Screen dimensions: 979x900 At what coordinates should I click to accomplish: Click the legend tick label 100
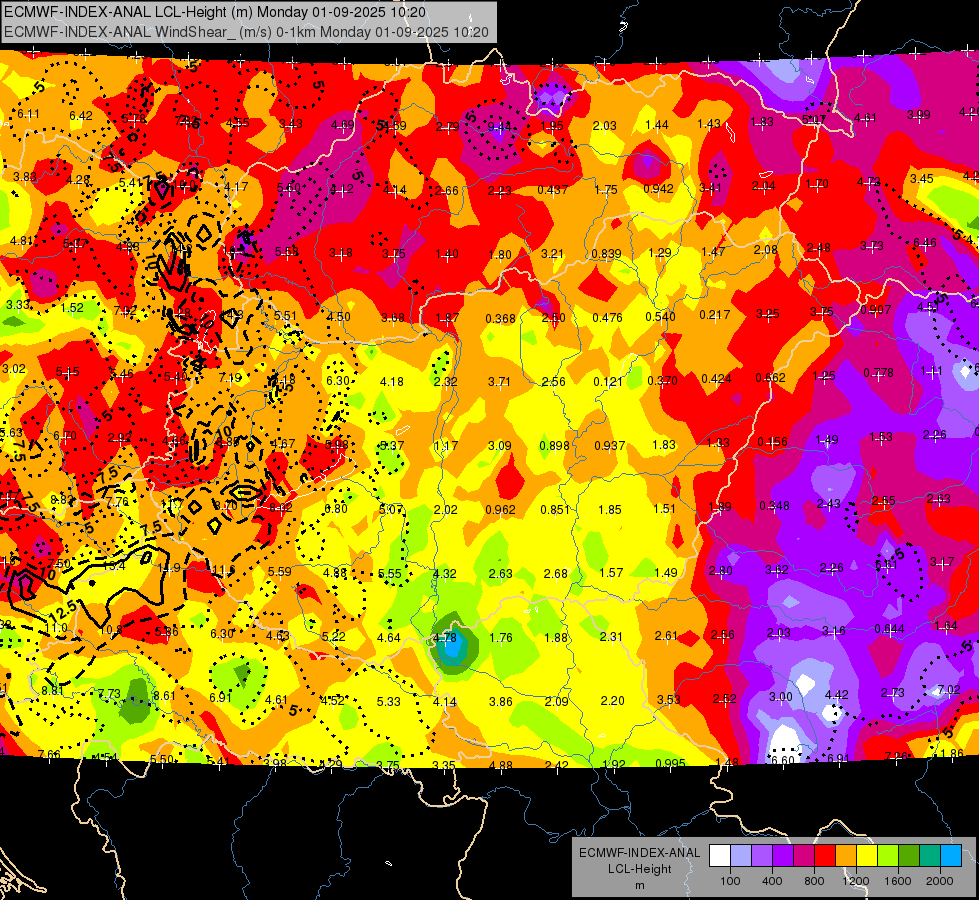(730, 881)
